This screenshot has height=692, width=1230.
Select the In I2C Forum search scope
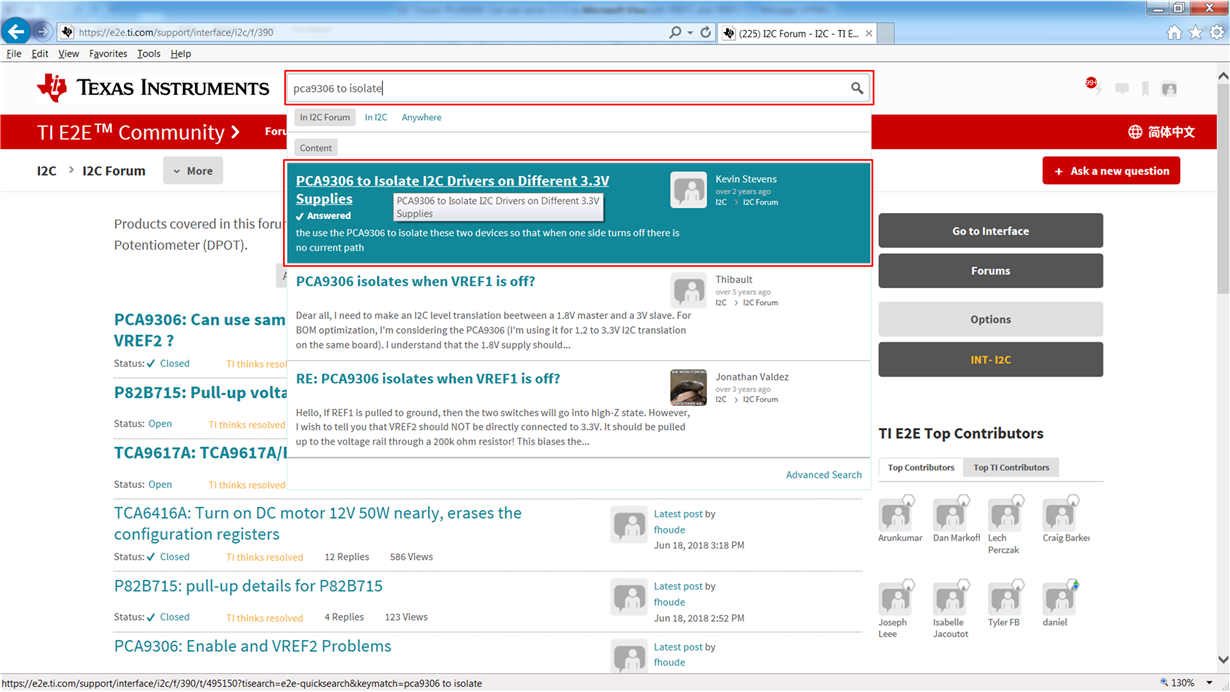click(325, 117)
